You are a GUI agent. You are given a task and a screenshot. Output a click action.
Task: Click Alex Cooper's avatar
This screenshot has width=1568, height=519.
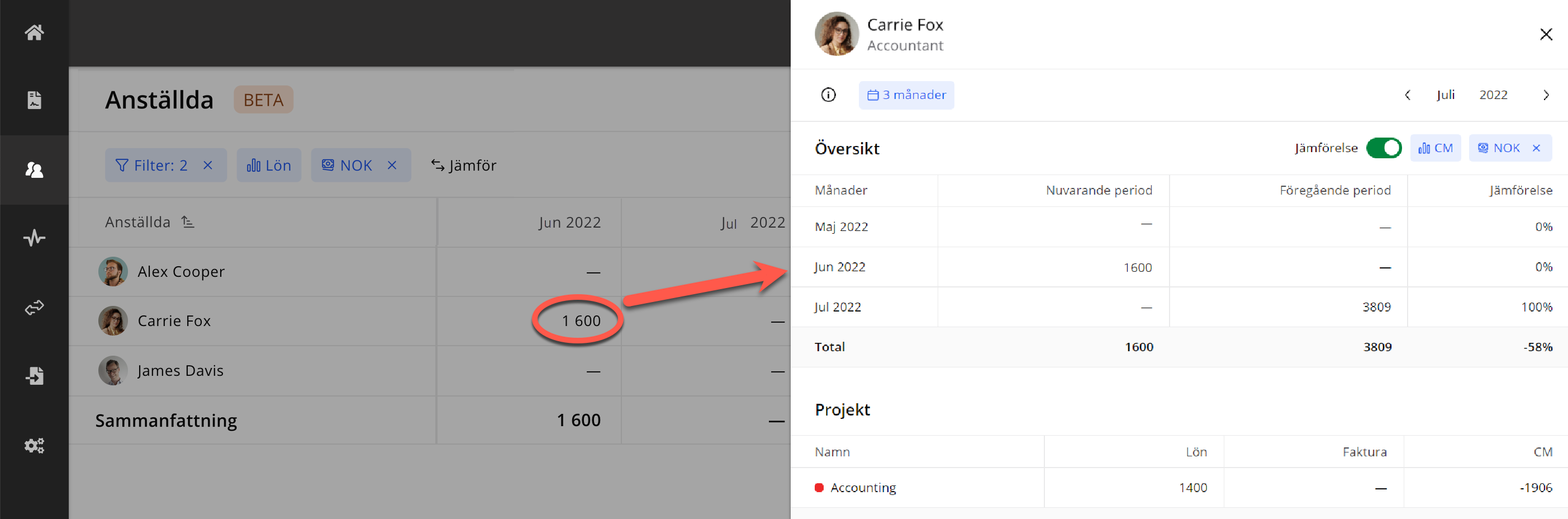(x=113, y=272)
